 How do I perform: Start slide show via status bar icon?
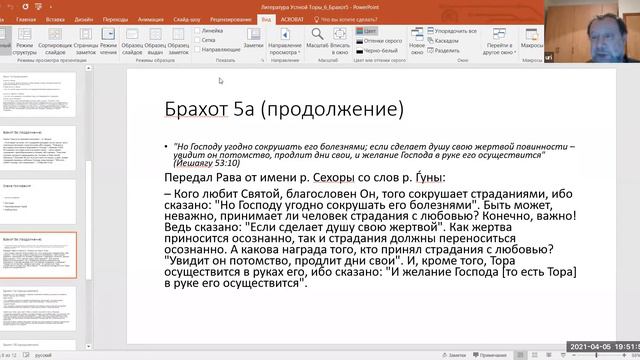[563, 355]
